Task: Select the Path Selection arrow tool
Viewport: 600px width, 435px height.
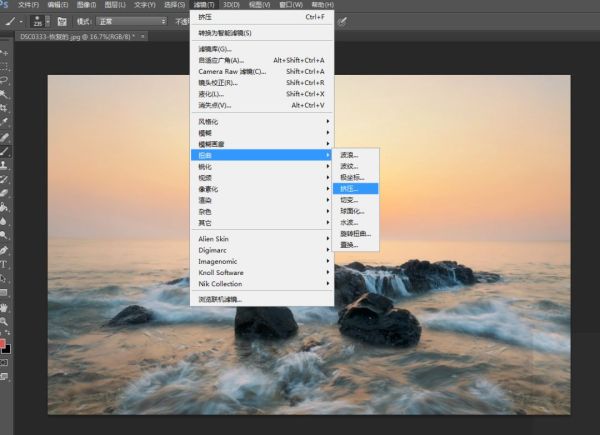Action: click(x=4, y=279)
